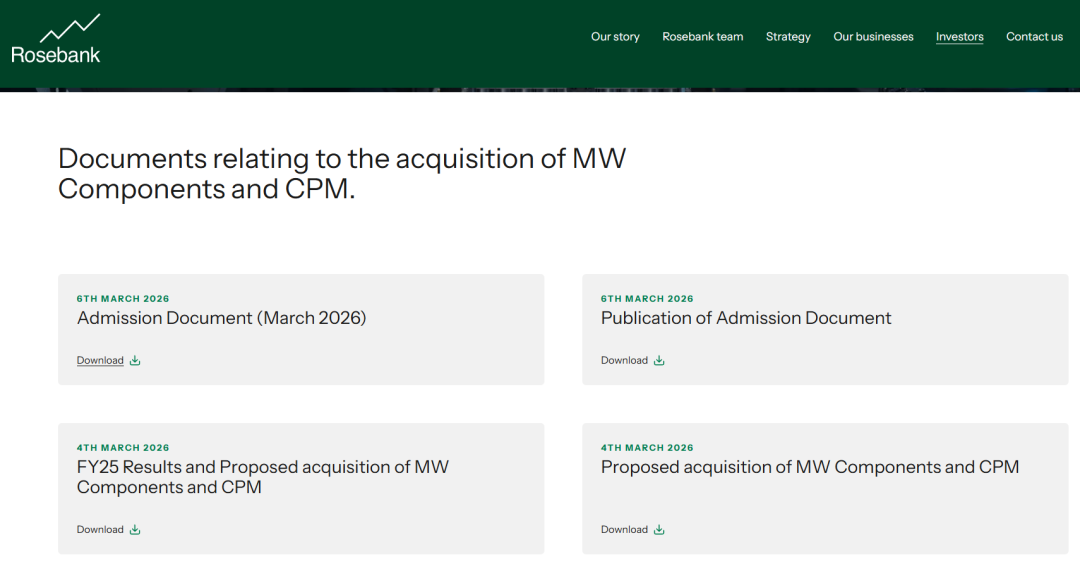Click download icon for FY25 Results card
1080x567 pixels.
point(135,530)
